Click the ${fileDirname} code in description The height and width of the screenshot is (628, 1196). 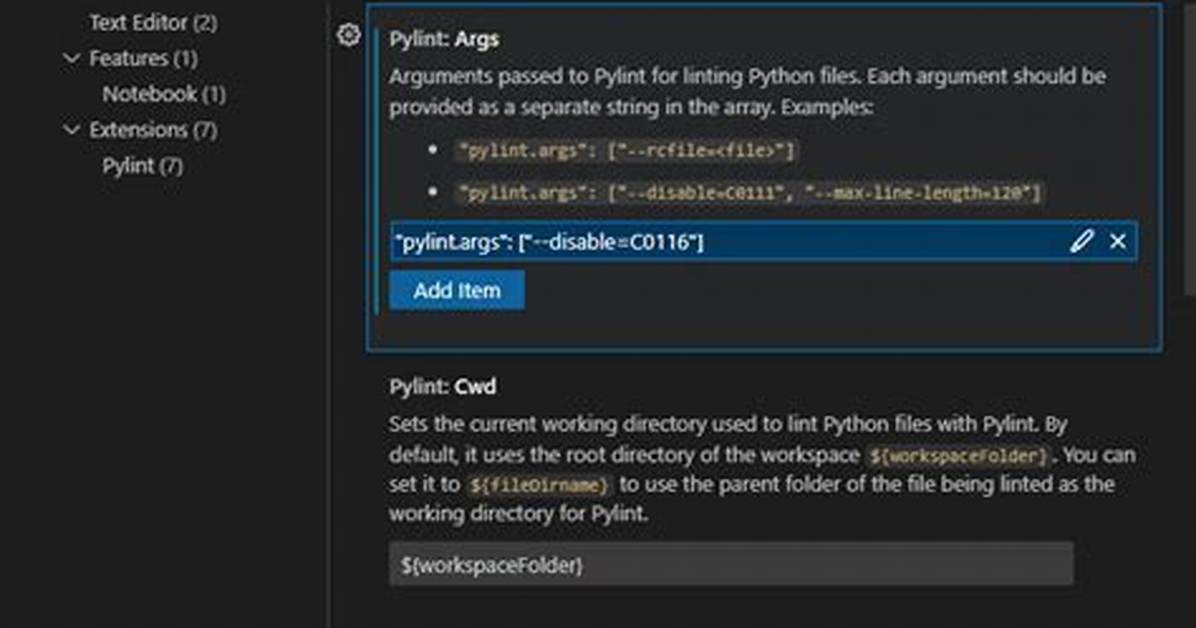coord(539,485)
